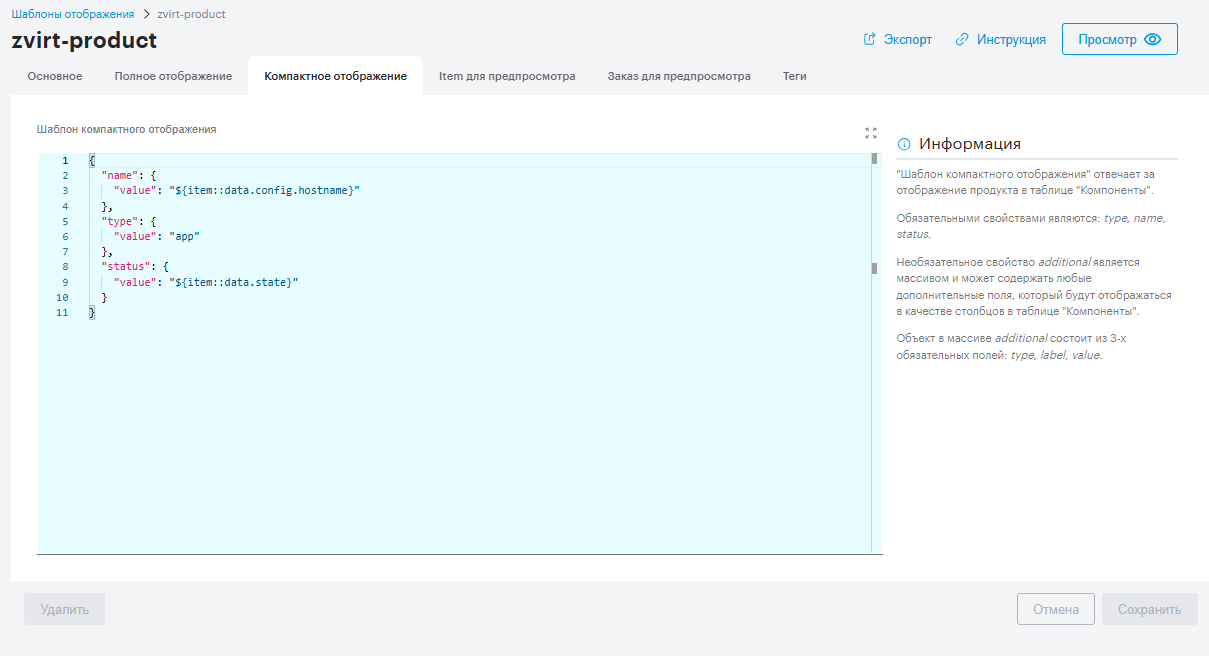
Task: Click the "name" key on line 2
Action: tap(120, 175)
